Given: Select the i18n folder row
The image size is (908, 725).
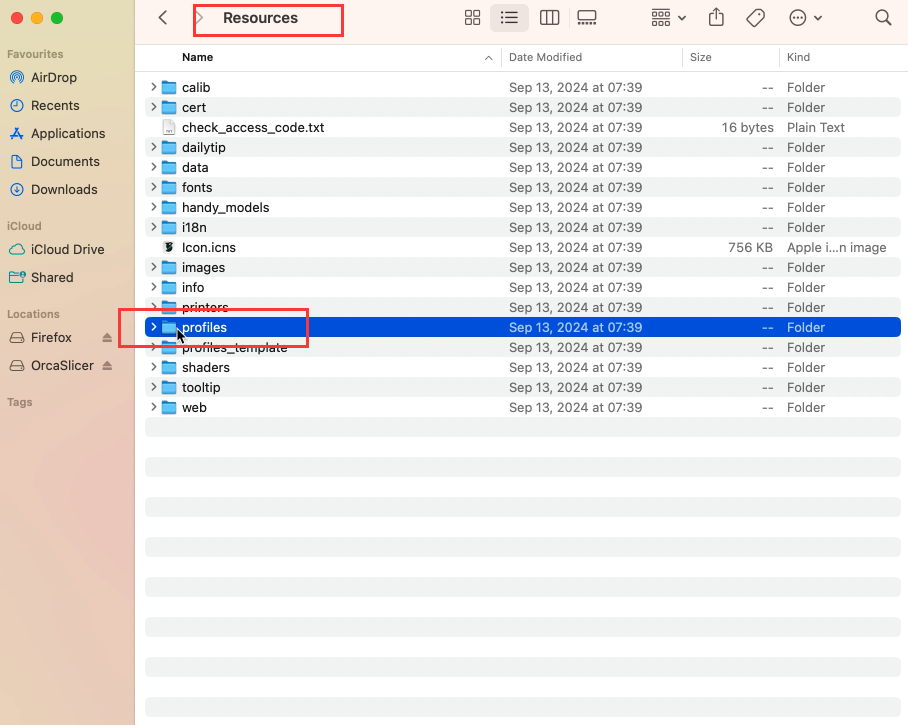Looking at the screenshot, I should pyautogui.click(x=522, y=227).
